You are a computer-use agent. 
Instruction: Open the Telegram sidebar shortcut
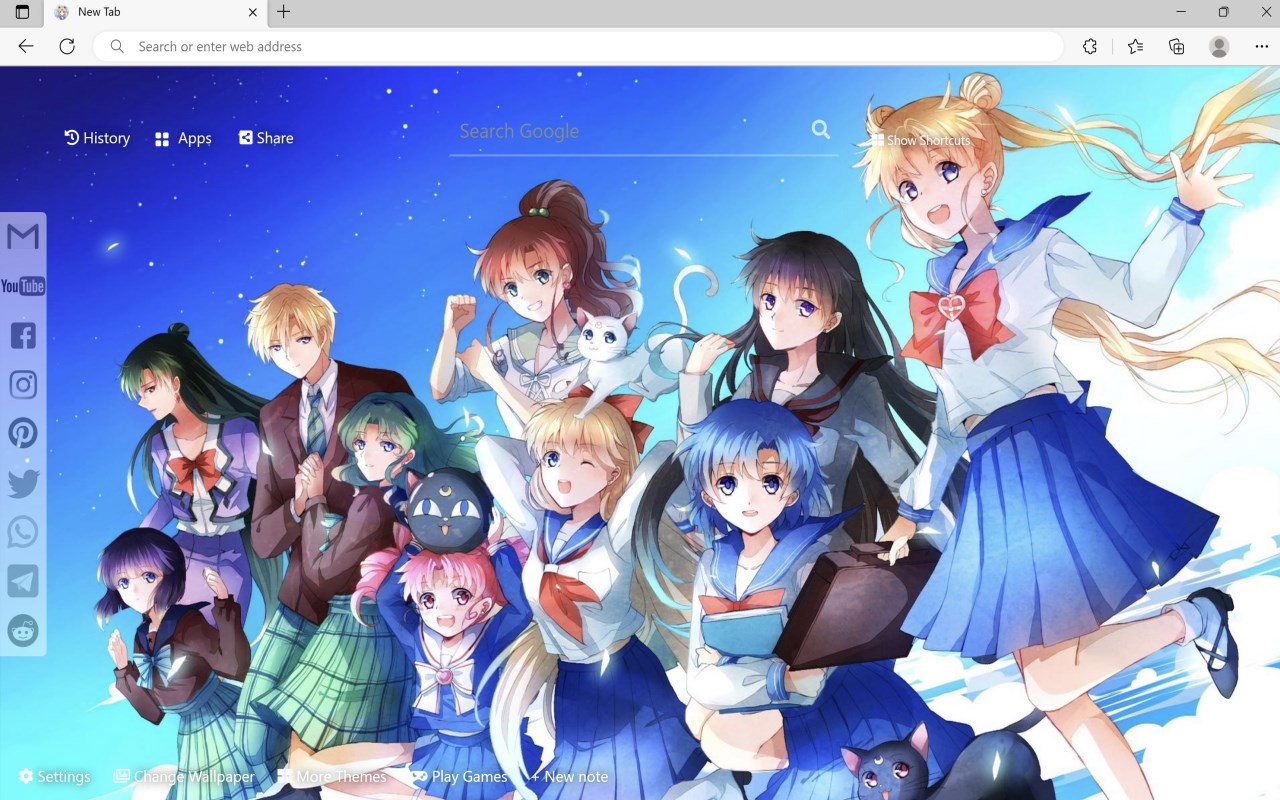(23, 581)
